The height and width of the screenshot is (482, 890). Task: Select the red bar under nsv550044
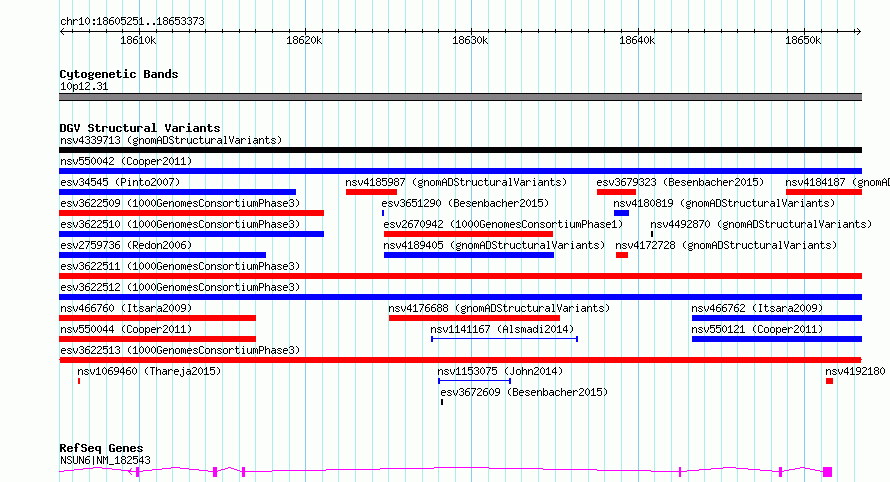pos(157,339)
